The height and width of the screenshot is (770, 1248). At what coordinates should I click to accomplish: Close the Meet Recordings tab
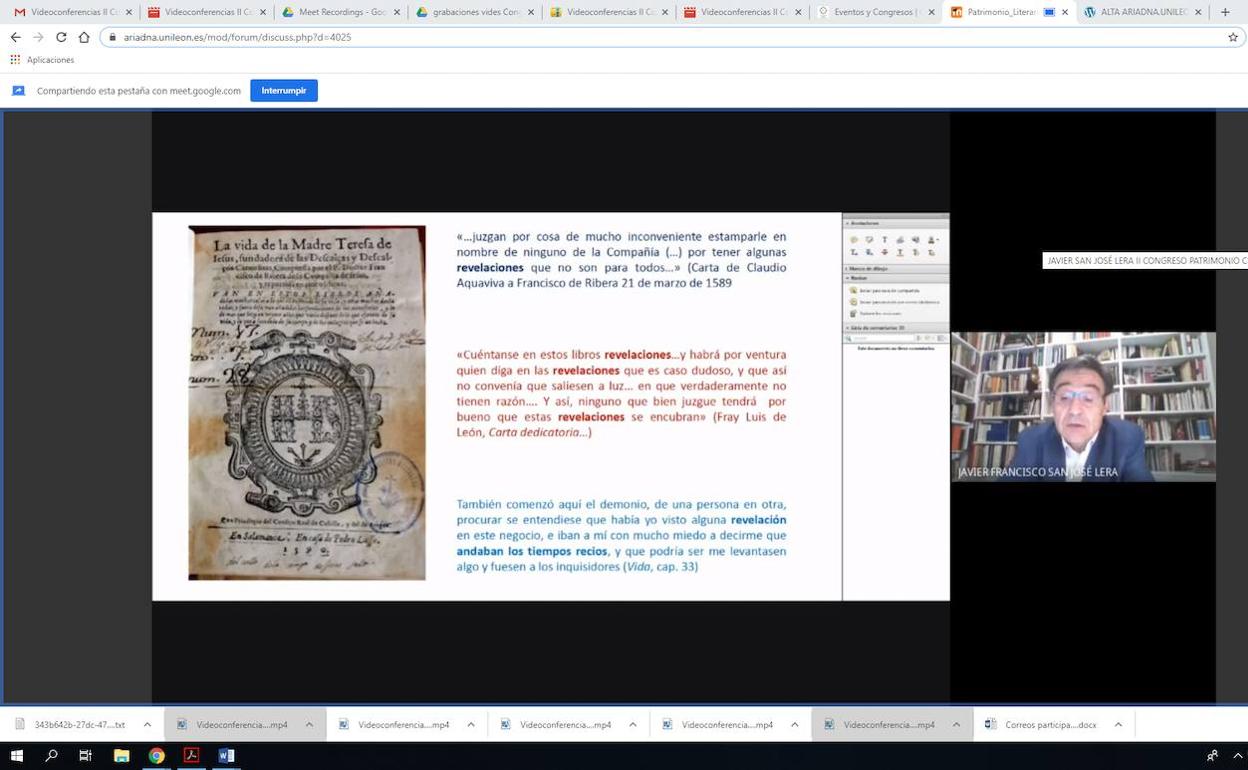(x=397, y=12)
